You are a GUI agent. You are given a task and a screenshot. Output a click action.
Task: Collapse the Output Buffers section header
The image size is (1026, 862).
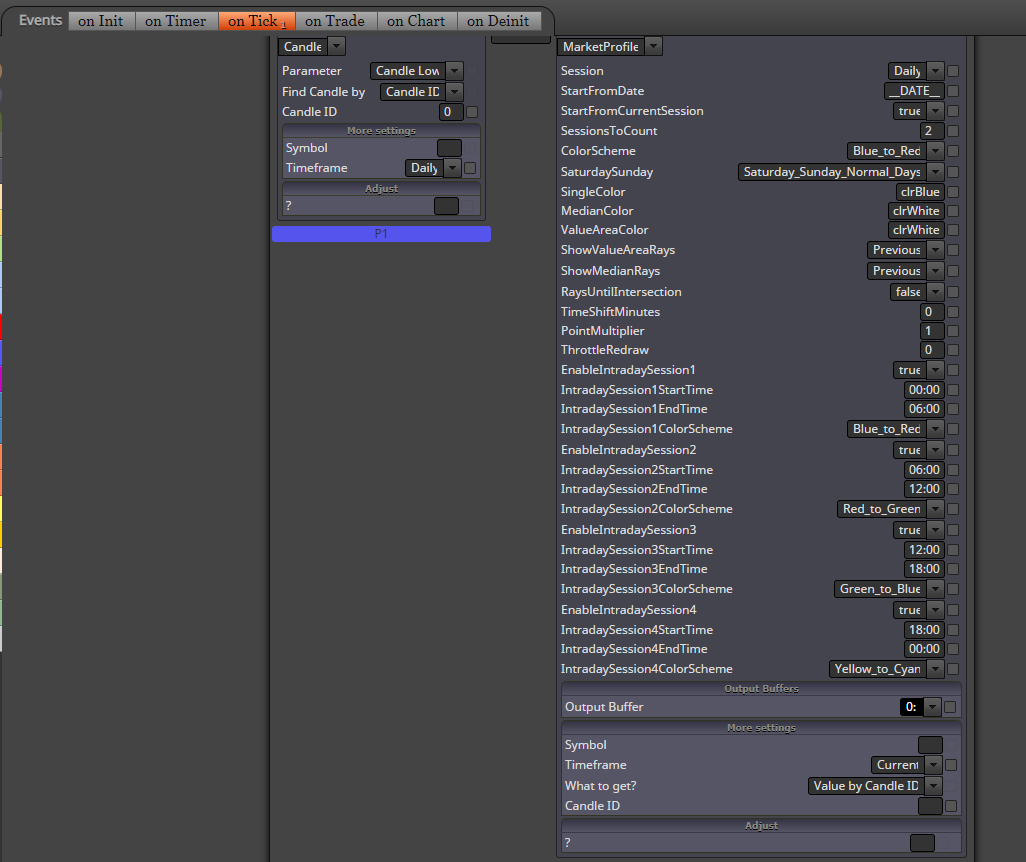[762, 689]
